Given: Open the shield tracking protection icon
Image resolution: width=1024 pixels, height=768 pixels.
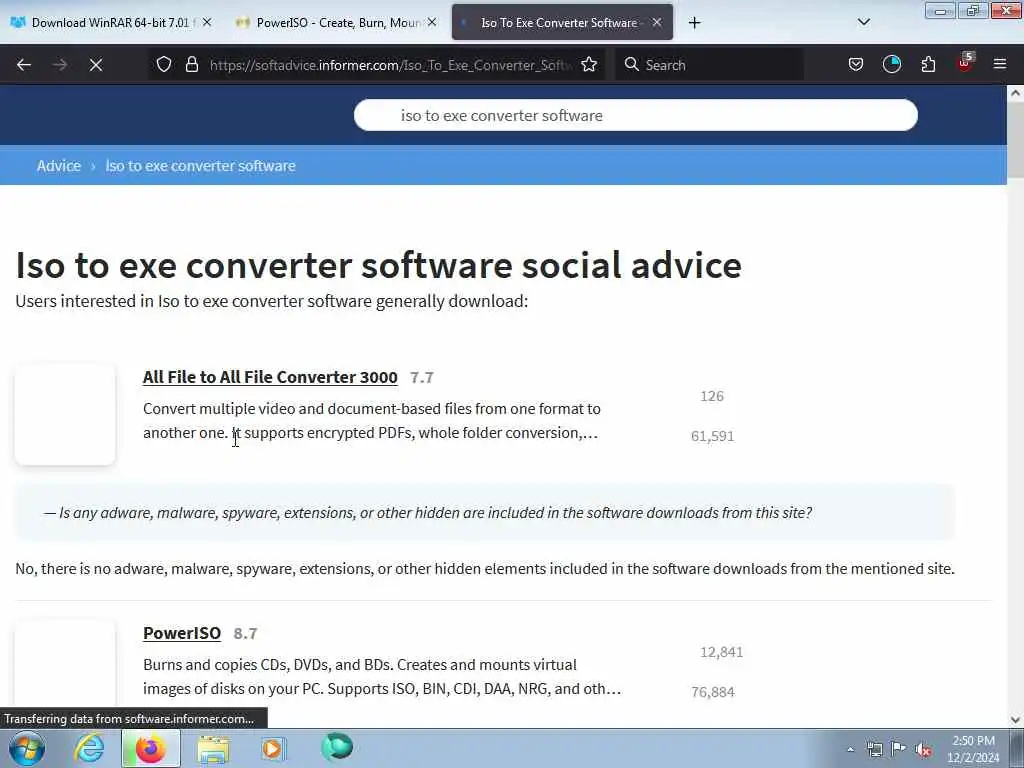Looking at the screenshot, I should [164, 64].
